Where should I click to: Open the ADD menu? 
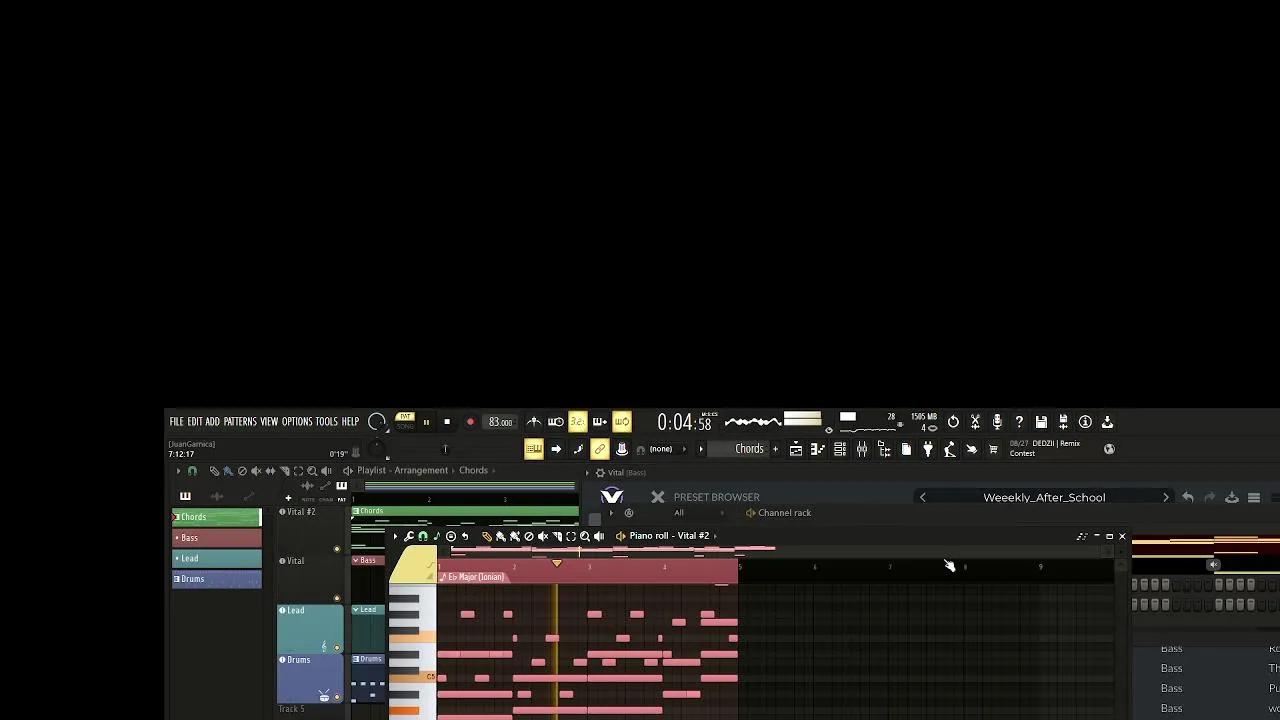(212, 422)
